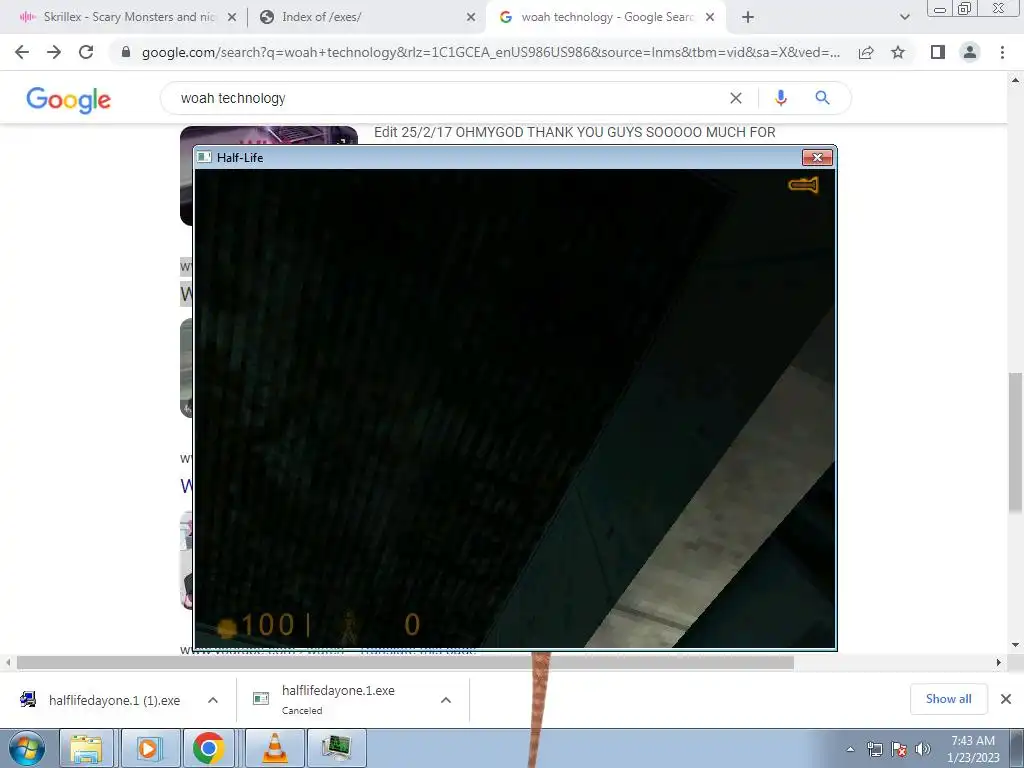Bookmark this page with the star icon

pos(898,52)
